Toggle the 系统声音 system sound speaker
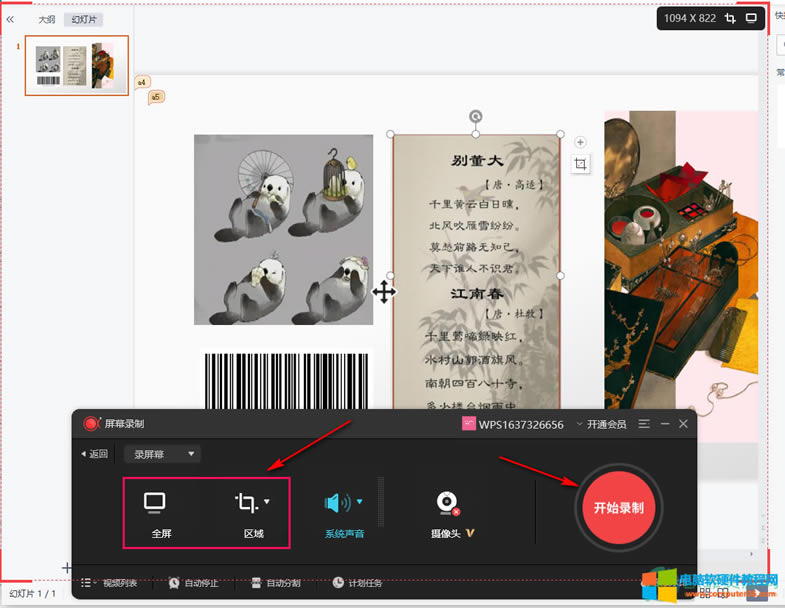The width and height of the screenshot is (785, 608). click(337, 503)
